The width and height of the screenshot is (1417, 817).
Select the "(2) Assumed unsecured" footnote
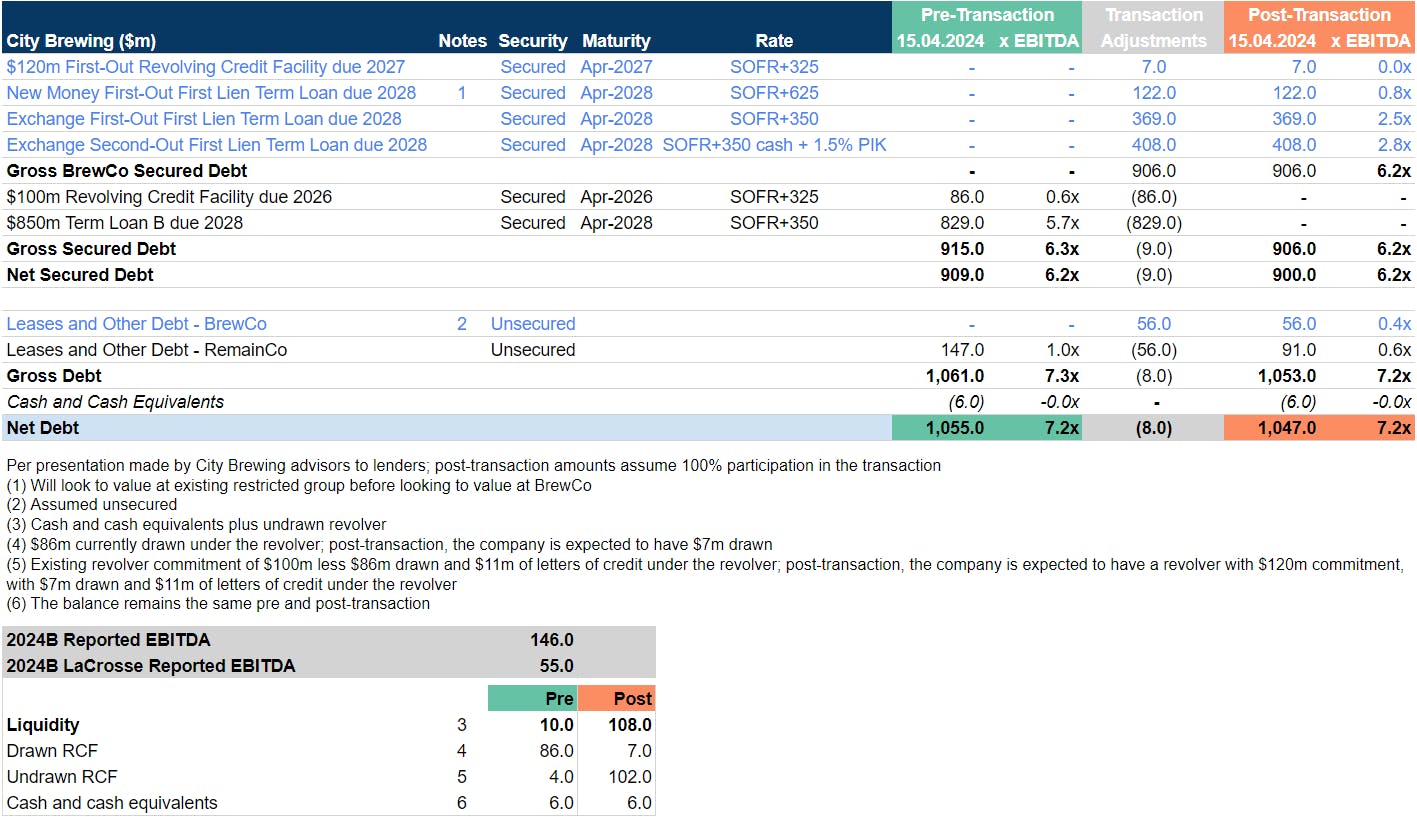pos(91,505)
